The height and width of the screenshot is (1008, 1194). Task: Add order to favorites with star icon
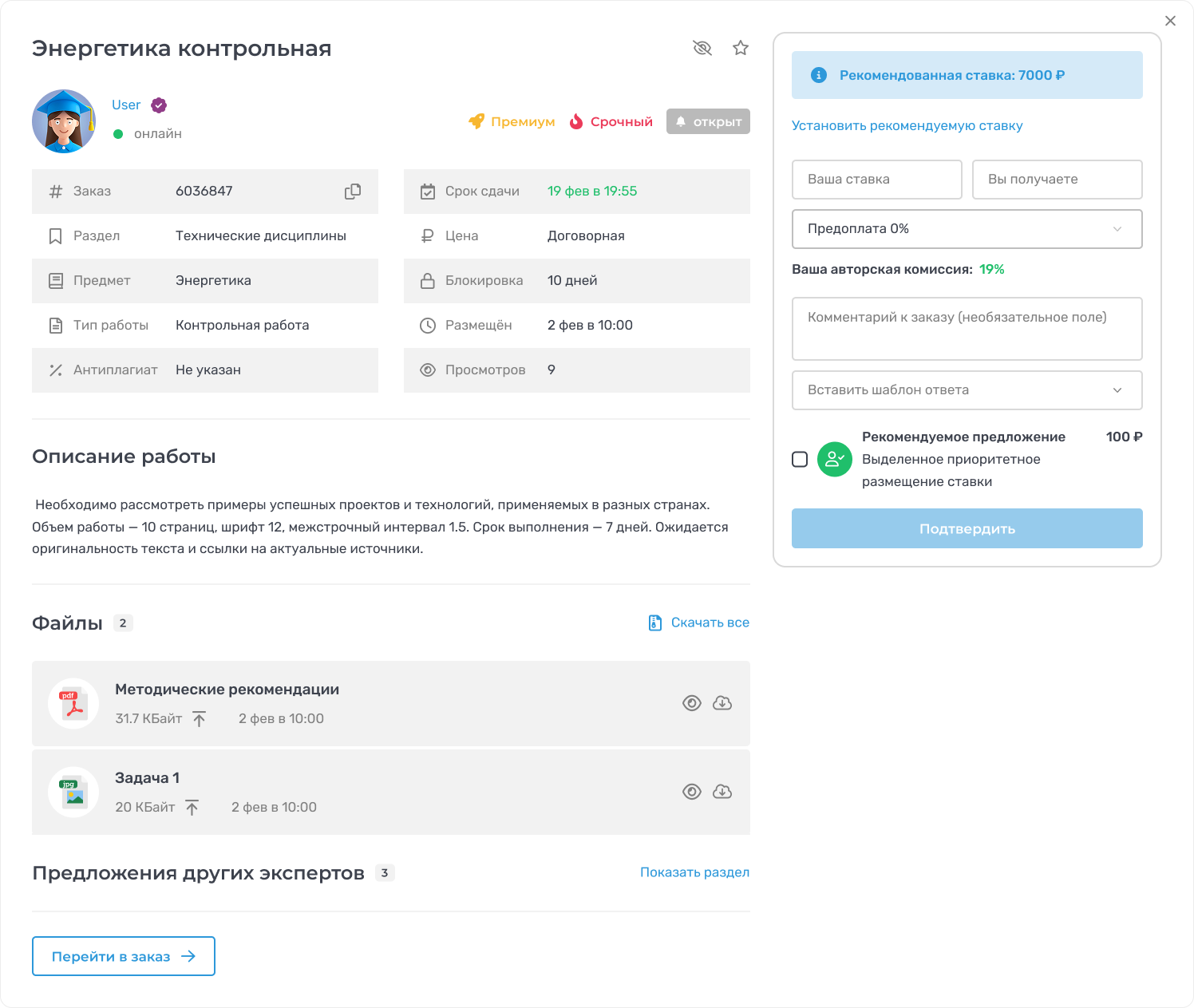tap(741, 49)
